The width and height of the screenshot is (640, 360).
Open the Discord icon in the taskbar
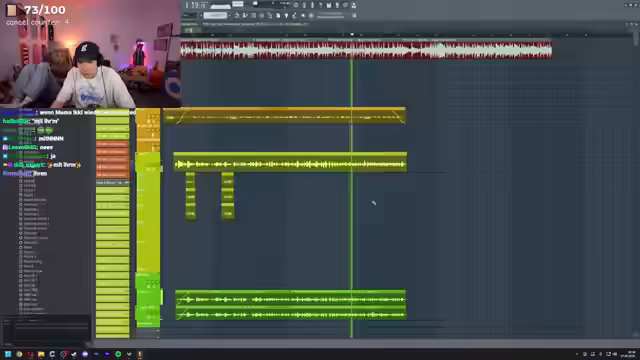pyautogui.click(x=85, y=354)
